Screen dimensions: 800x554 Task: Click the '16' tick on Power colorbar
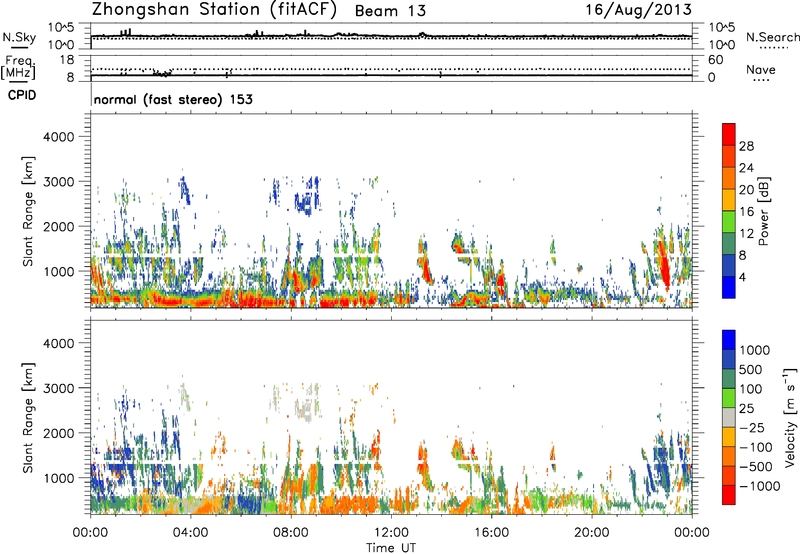coord(746,212)
